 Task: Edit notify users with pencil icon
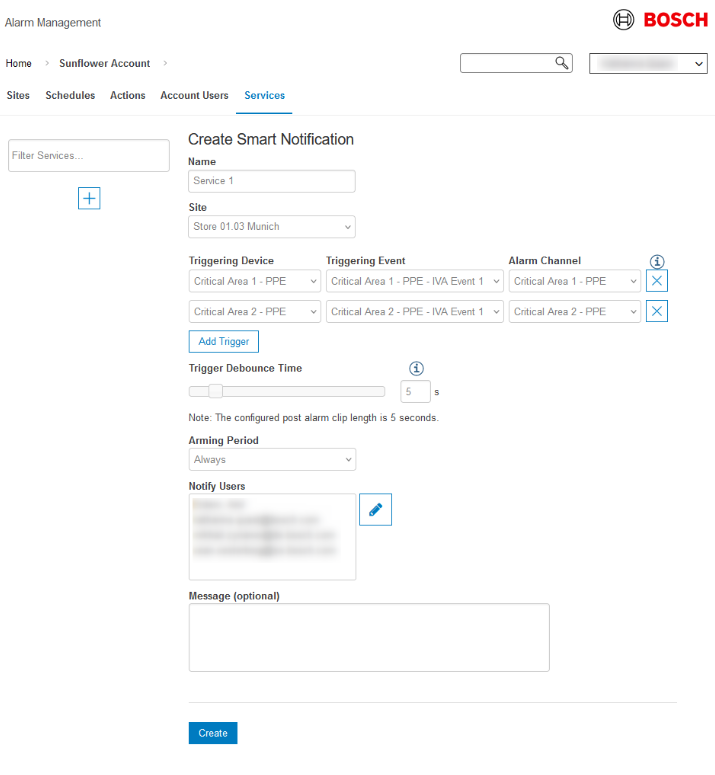click(x=375, y=509)
